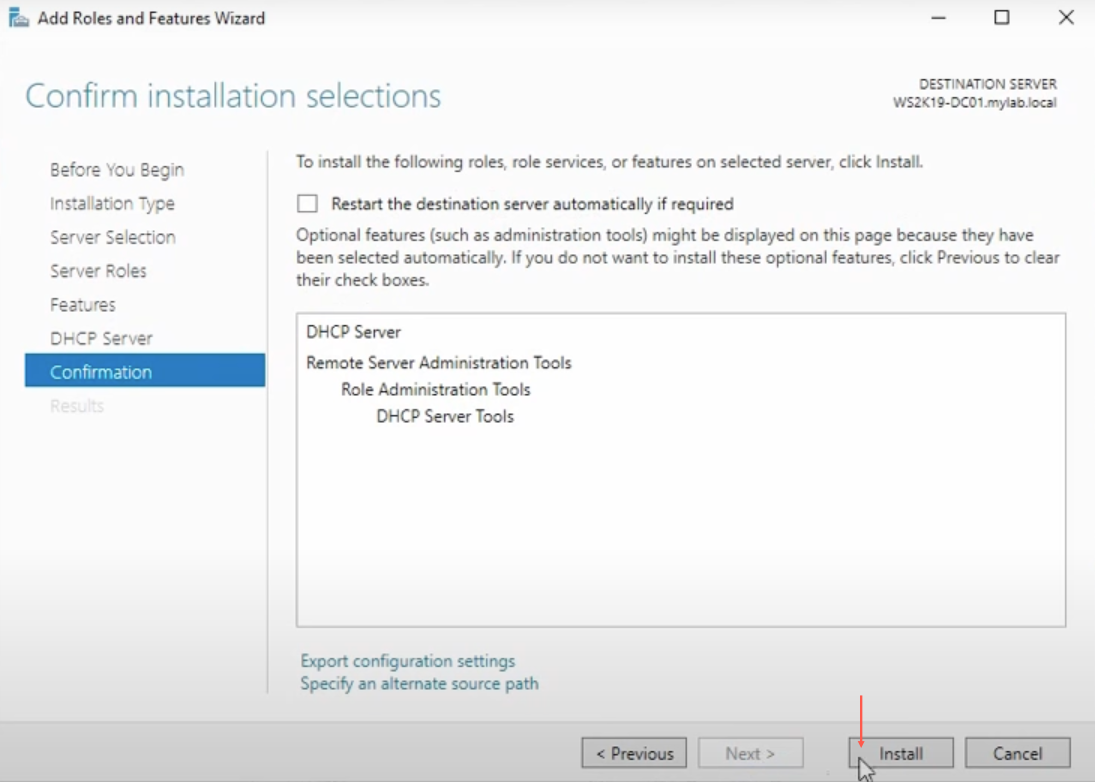Viewport: 1095px width, 782px height.
Task: Open the Installation Type step
Action: coord(112,204)
